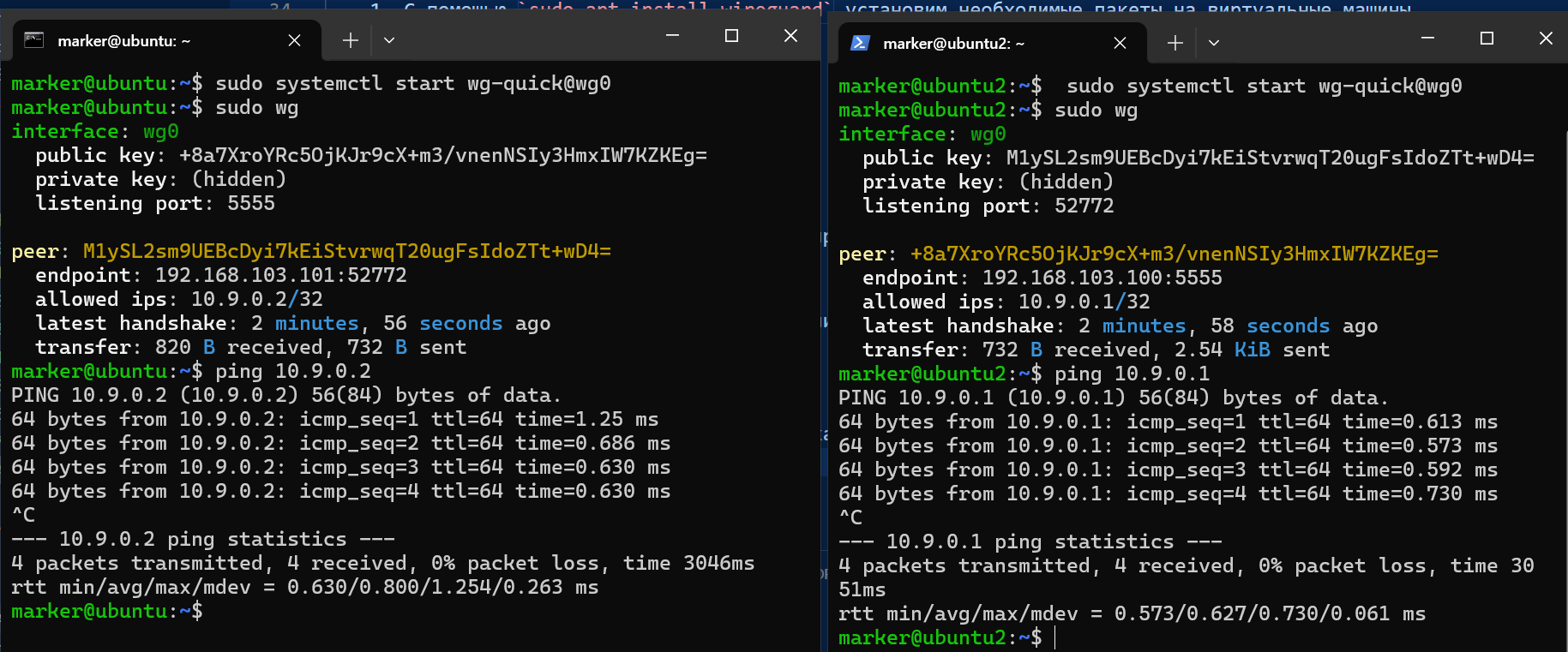The height and width of the screenshot is (652, 1568).
Task: Minimize the marker@ubuntu2 terminal window
Action: [x=1427, y=39]
